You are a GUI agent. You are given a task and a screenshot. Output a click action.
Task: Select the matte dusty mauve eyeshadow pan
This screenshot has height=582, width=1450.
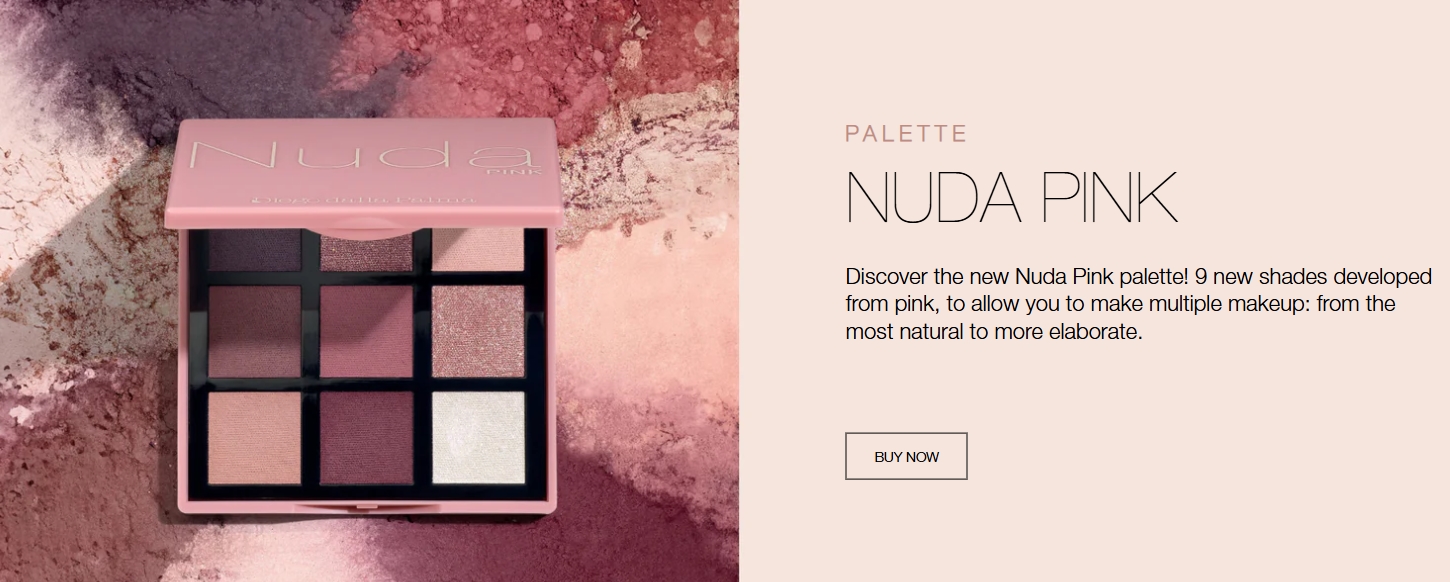pyautogui.click(x=254, y=331)
